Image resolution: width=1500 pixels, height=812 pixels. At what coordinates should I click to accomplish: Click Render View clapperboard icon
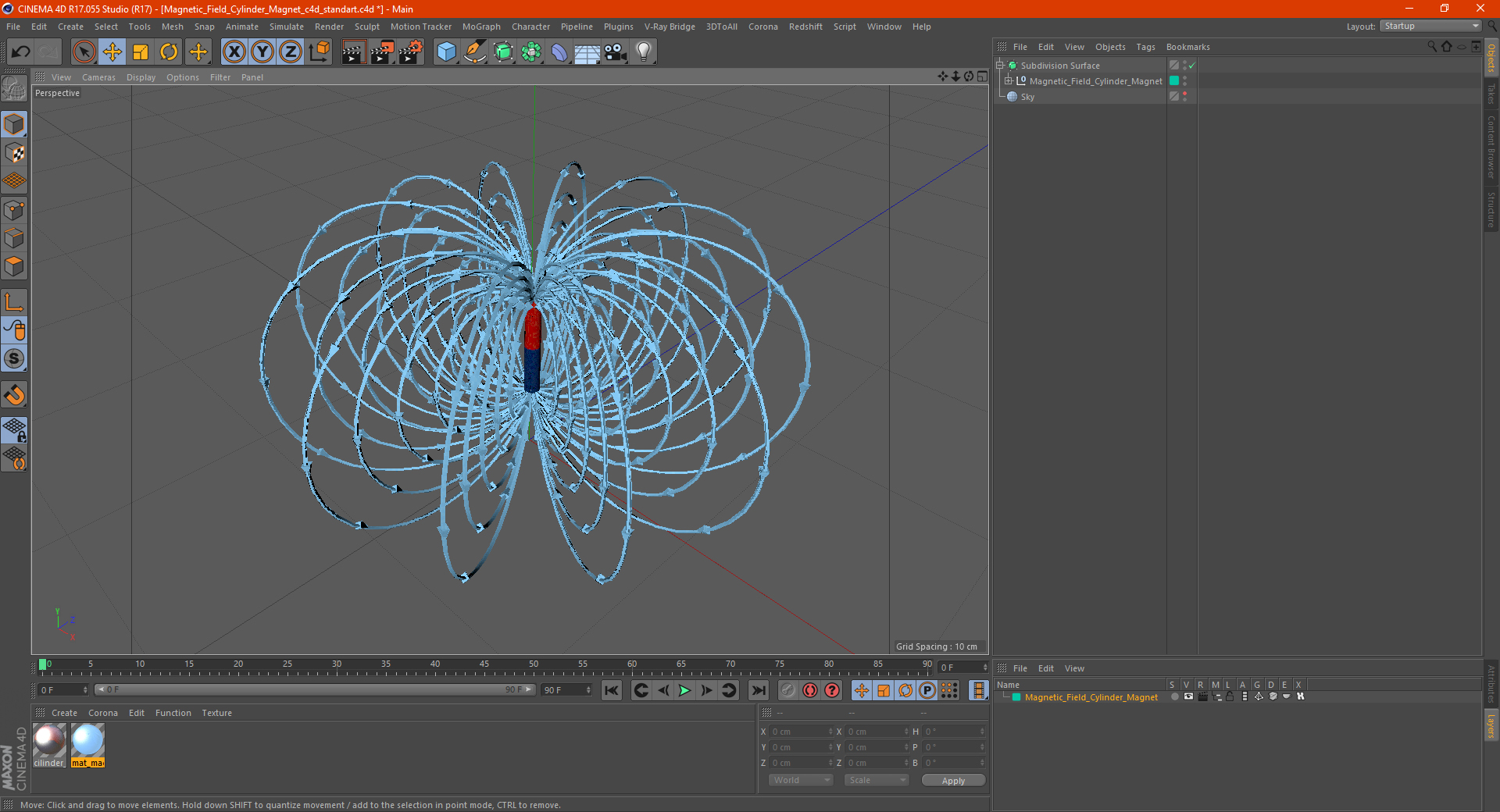pyautogui.click(x=353, y=52)
